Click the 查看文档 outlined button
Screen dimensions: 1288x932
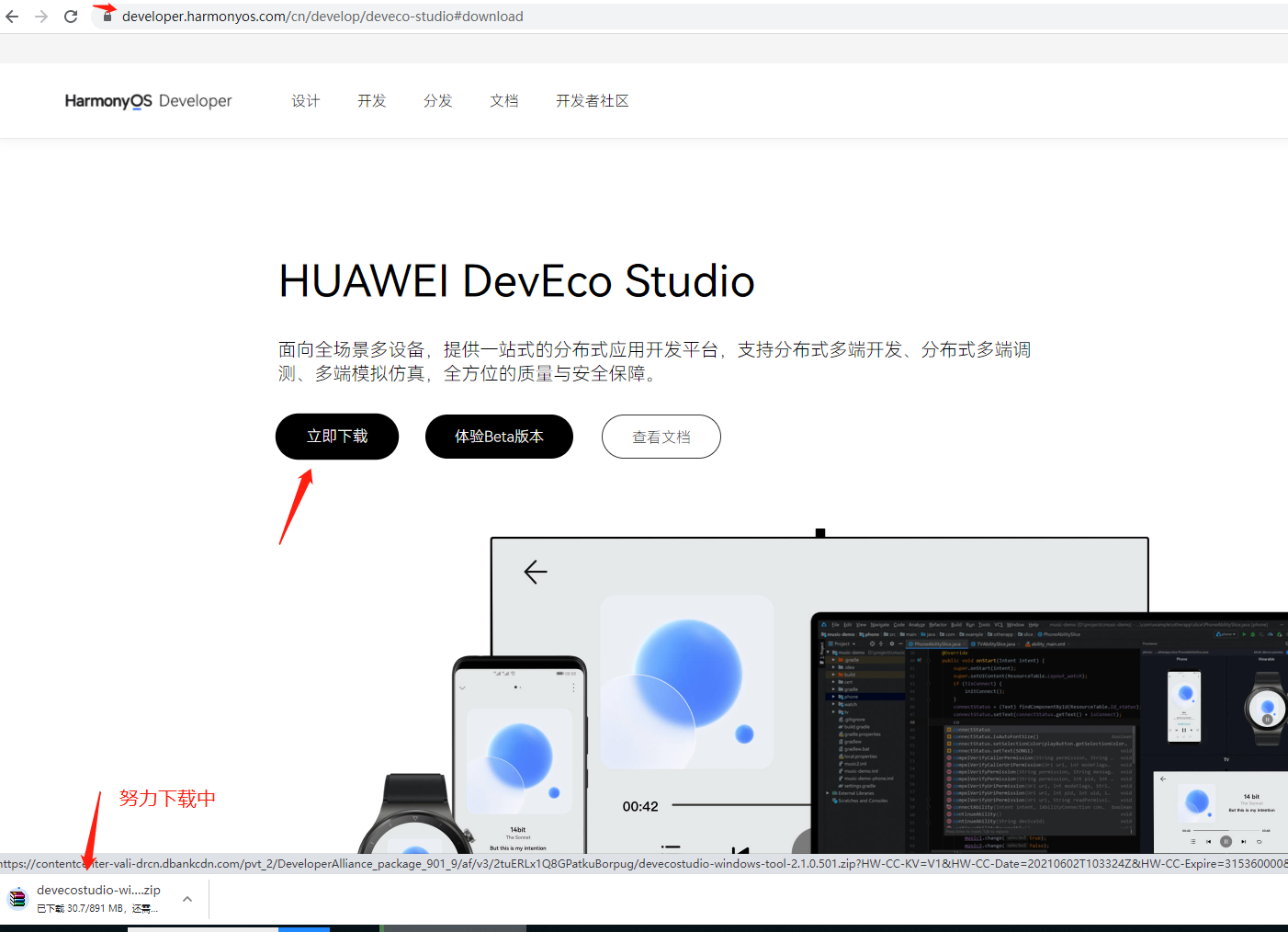tap(661, 437)
